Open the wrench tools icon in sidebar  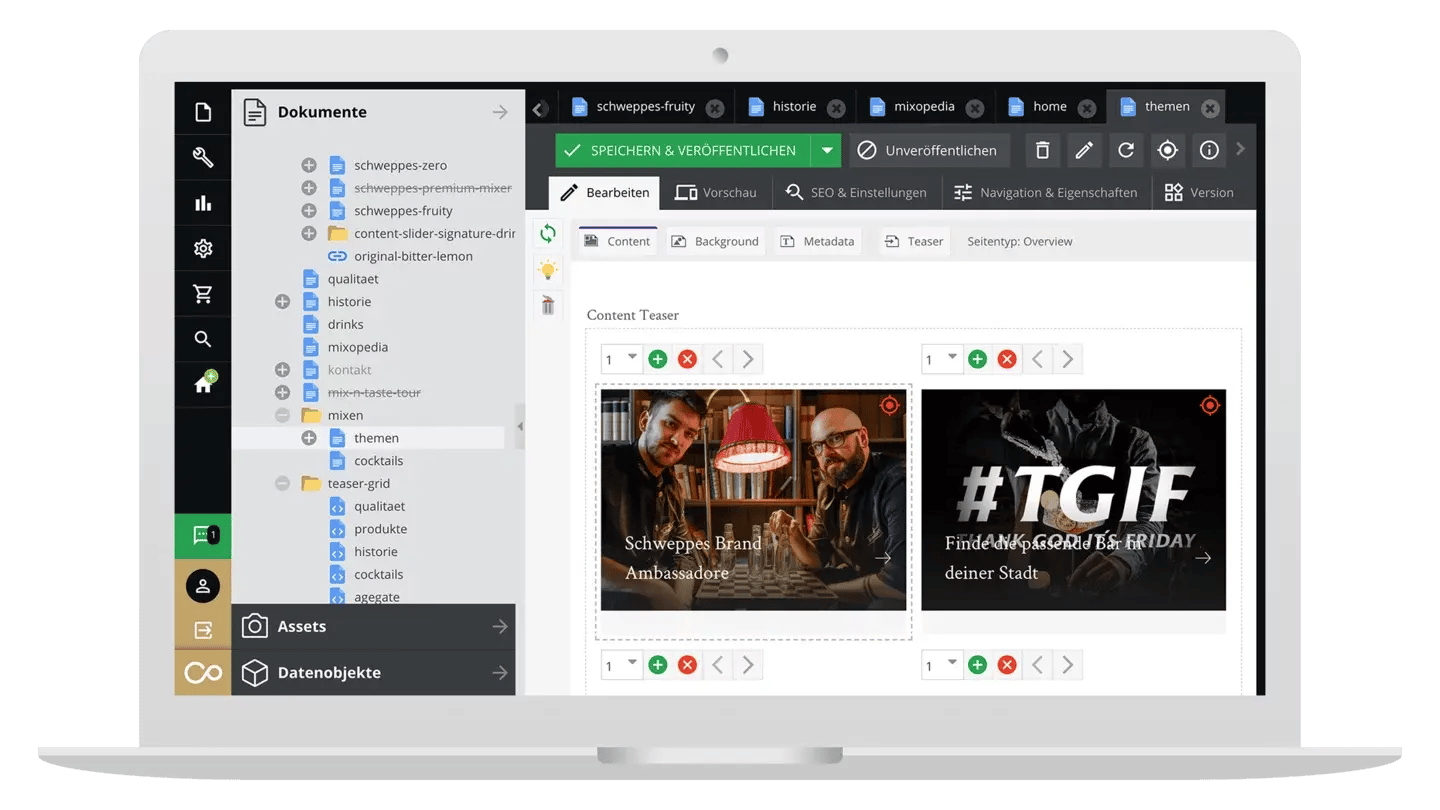tap(203, 157)
